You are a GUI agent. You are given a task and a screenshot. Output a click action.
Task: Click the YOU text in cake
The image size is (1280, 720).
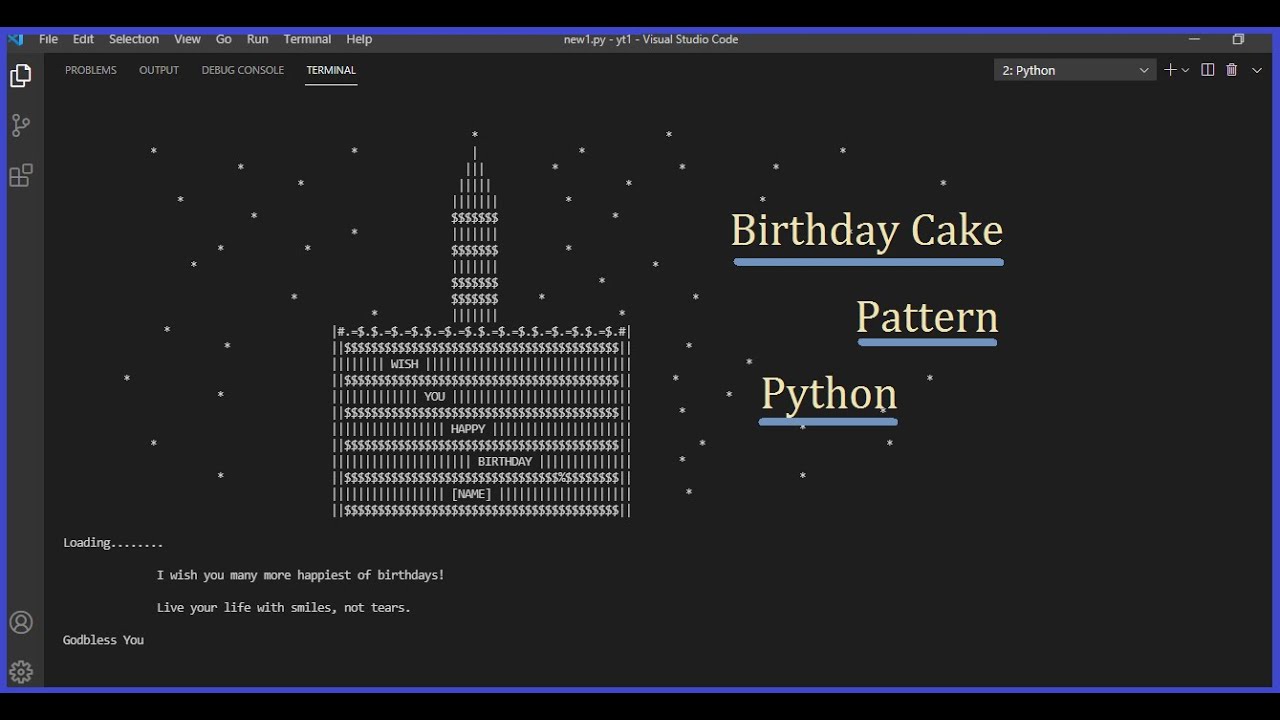click(x=435, y=397)
